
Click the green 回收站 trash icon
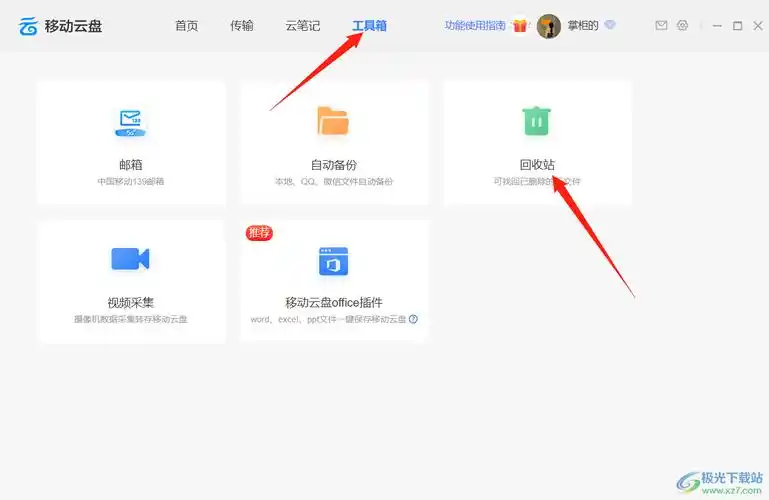pyautogui.click(x=537, y=121)
